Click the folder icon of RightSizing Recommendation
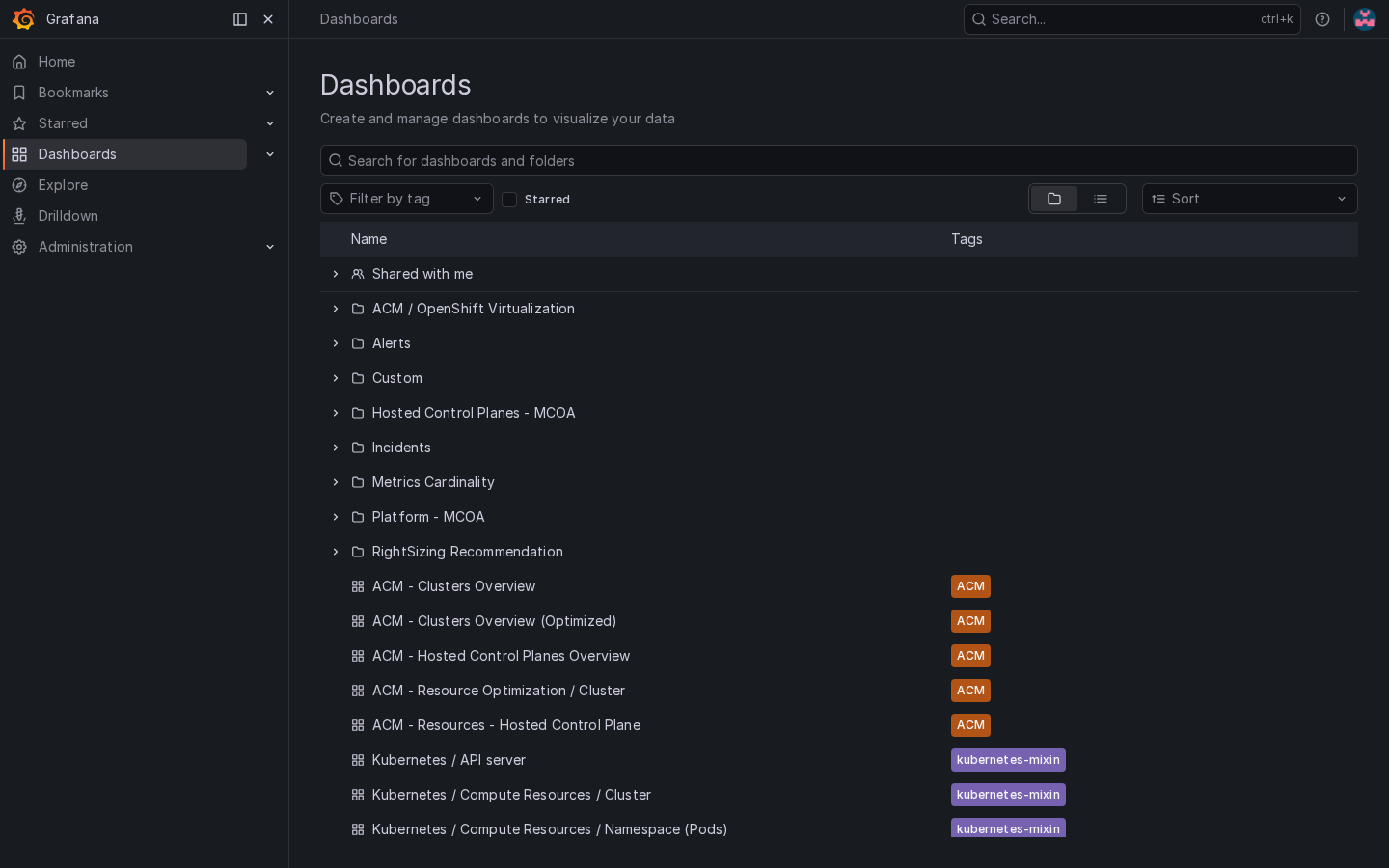 click(358, 552)
